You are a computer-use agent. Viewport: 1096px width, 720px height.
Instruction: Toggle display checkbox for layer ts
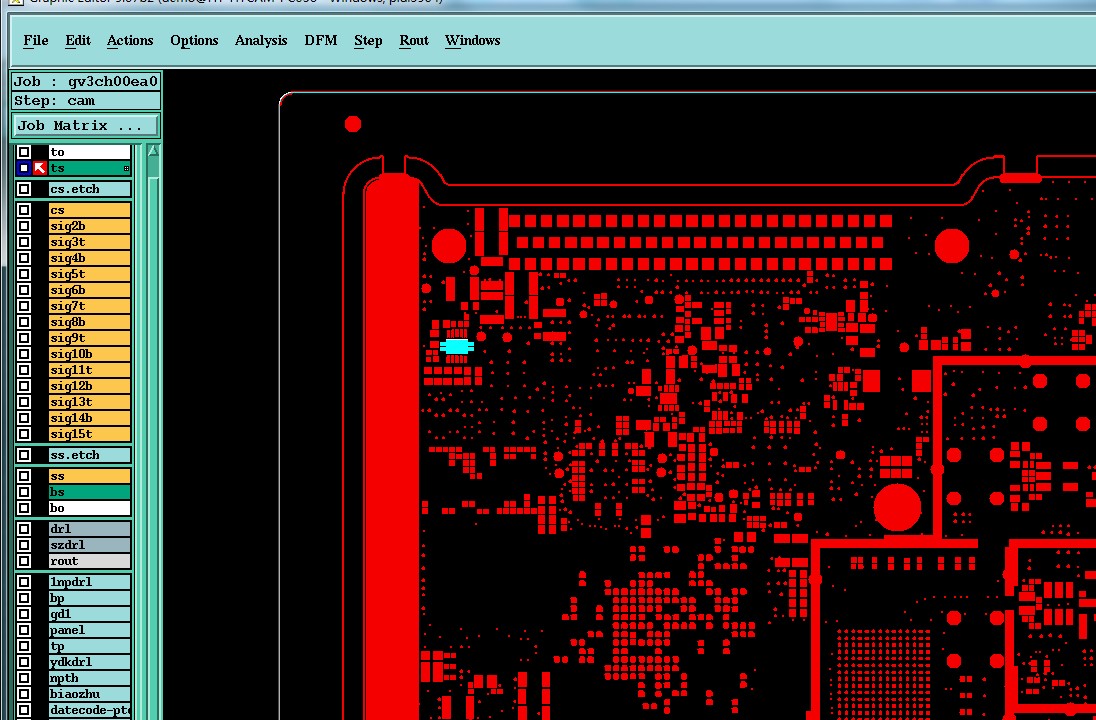(x=24, y=168)
